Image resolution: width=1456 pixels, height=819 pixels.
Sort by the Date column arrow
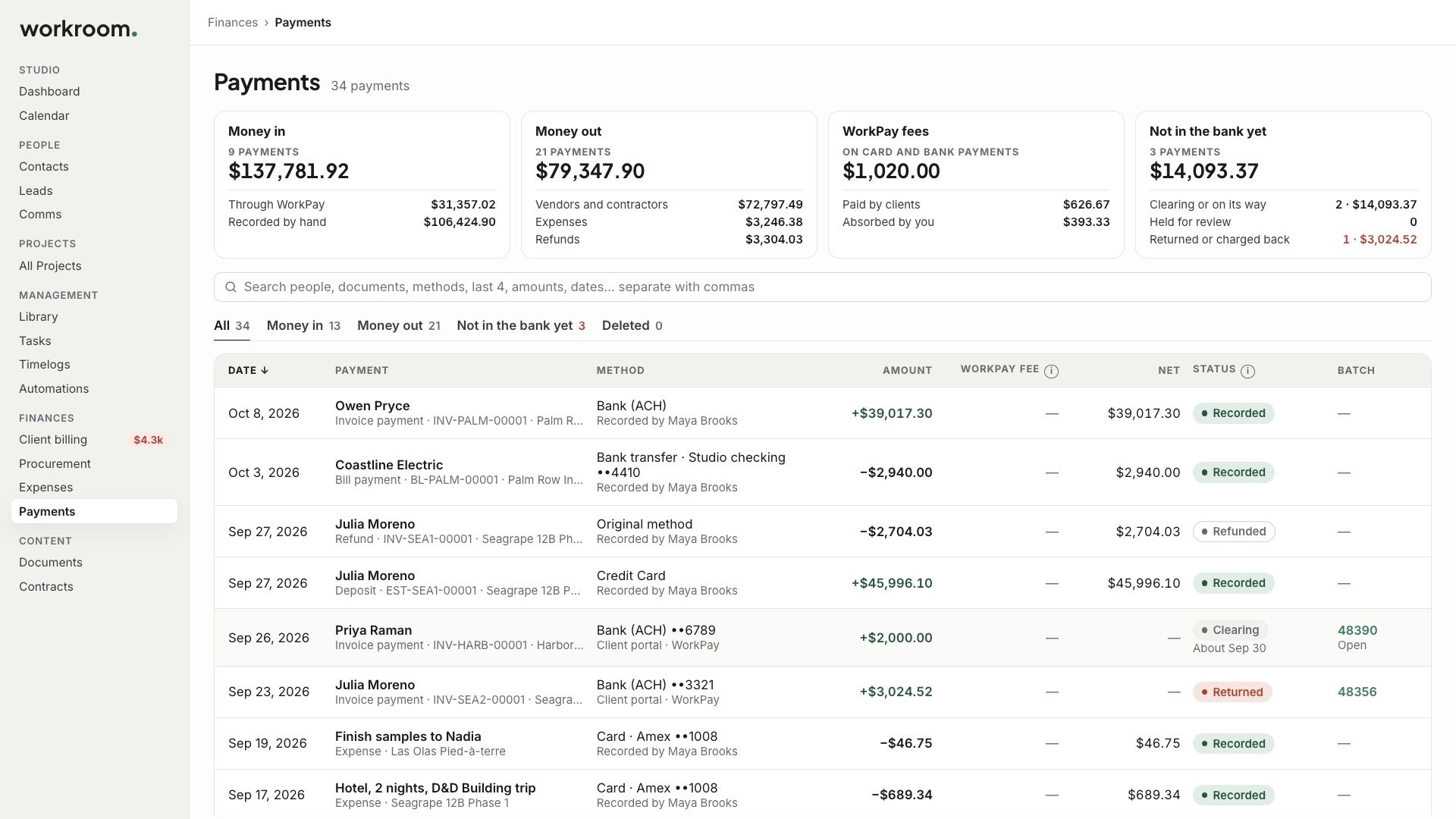click(264, 370)
